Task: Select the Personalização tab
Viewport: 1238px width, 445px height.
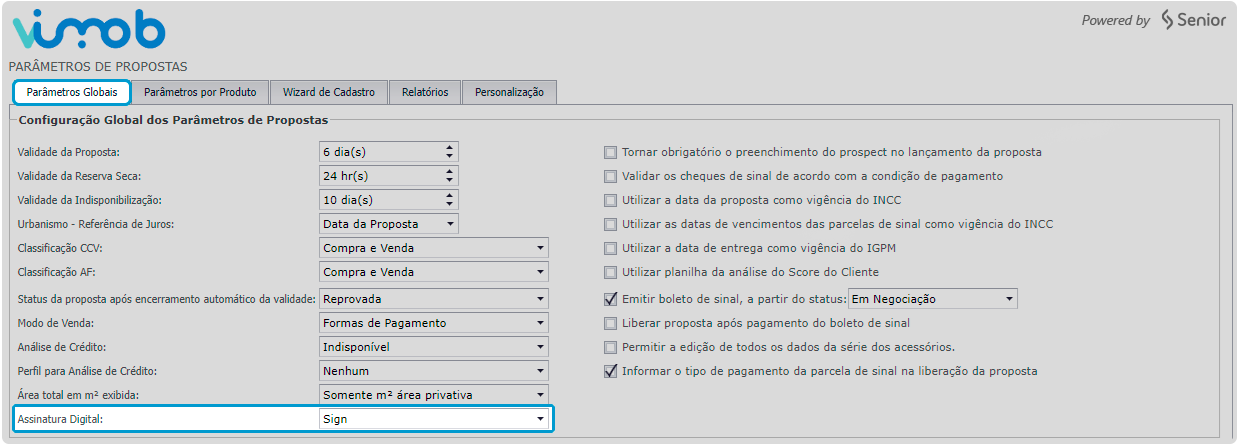Action: pyautogui.click(x=509, y=92)
